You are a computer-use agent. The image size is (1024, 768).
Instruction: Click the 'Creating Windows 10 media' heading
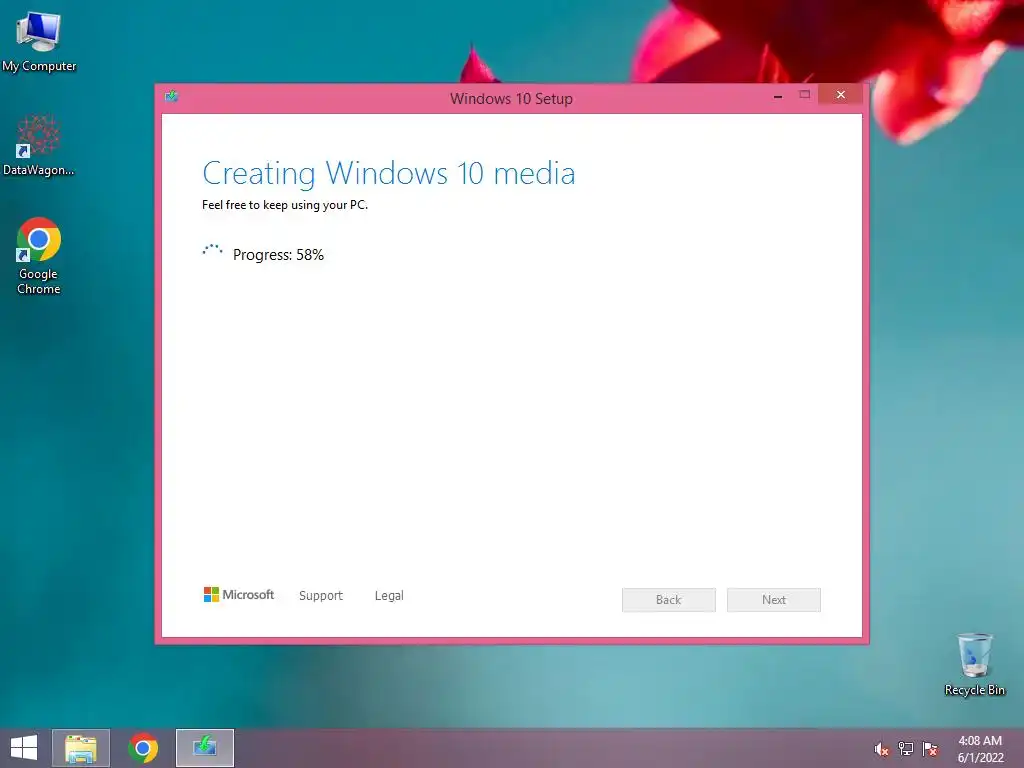389,174
